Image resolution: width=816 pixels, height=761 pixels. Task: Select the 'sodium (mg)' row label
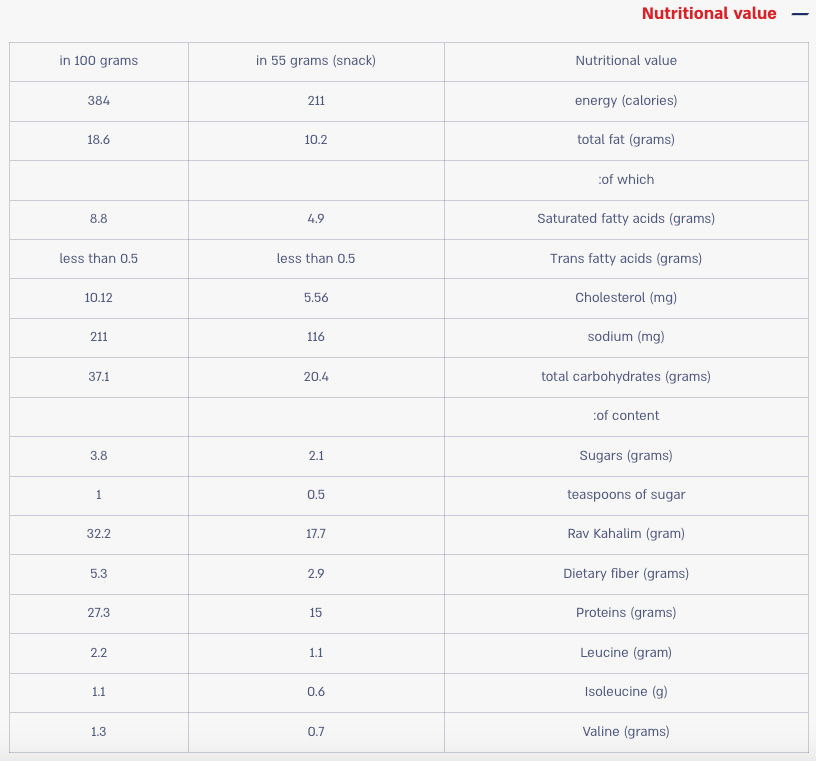click(626, 337)
